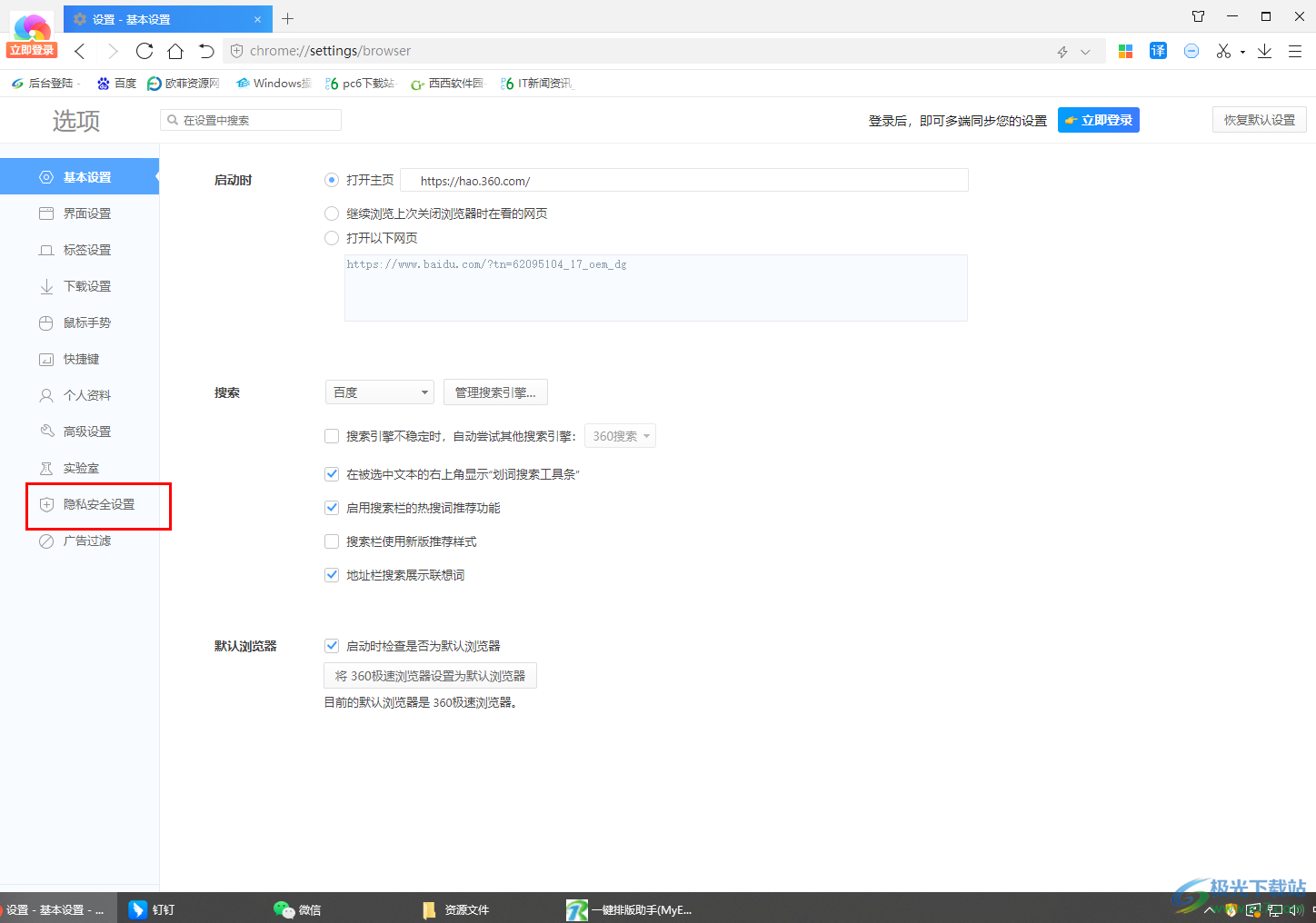Click 恢复默认设置 button

click(1259, 120)
